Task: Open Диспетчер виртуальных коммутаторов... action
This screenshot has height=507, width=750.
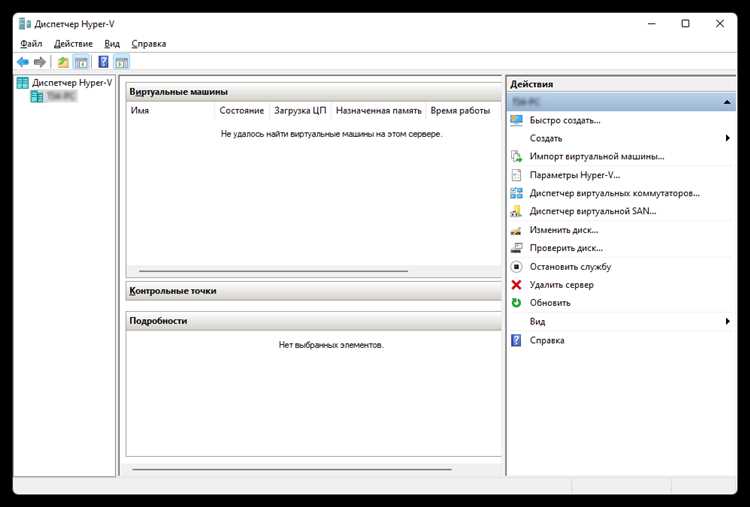Action: click(615, 193)
